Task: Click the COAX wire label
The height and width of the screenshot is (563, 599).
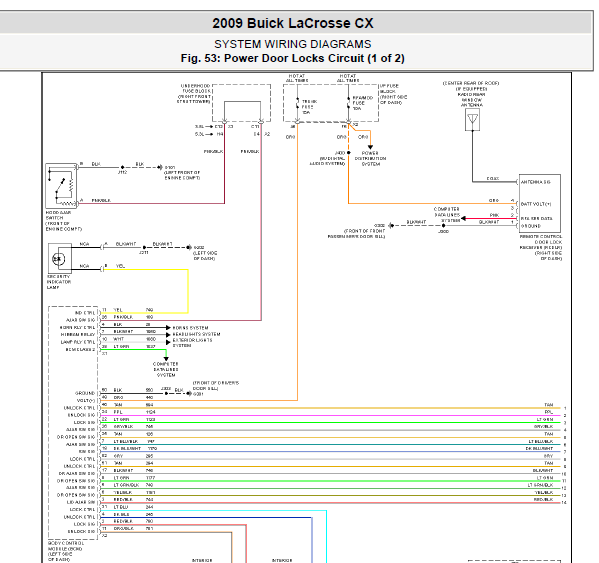Action: (x=493, y=178)
